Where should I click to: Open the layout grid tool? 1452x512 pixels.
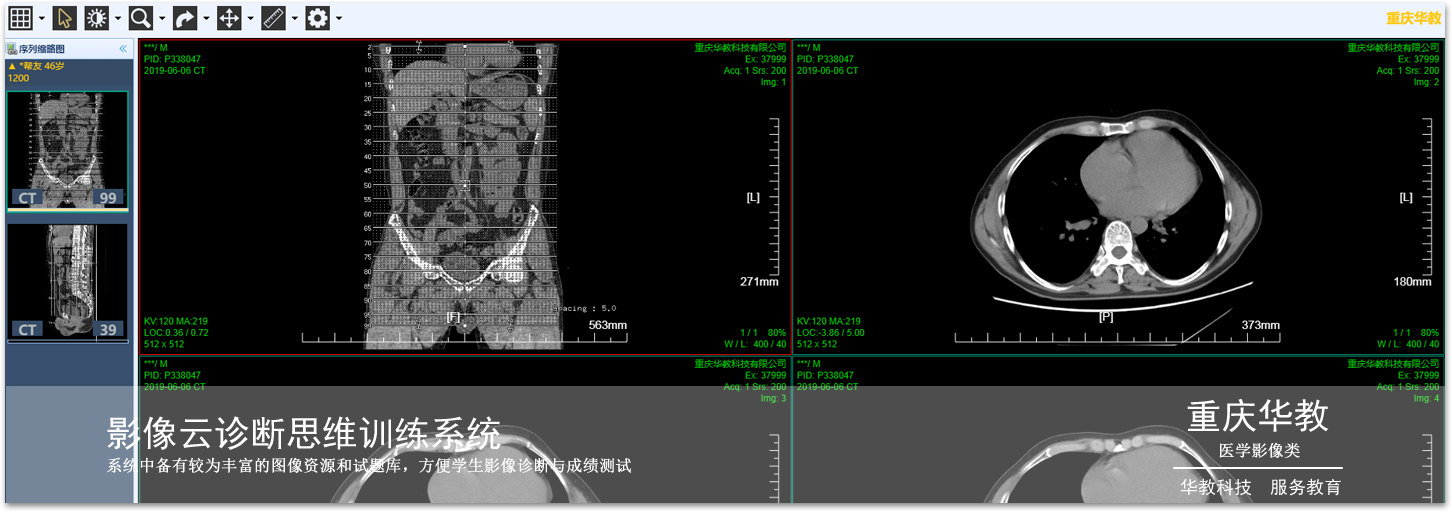(x=20, y=18)
